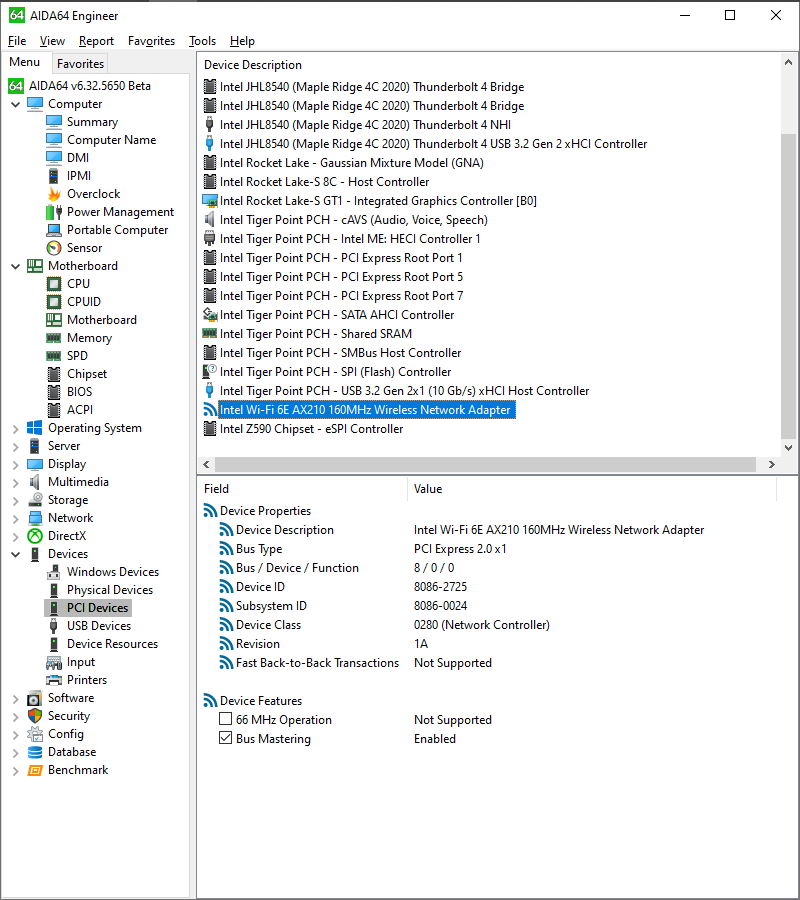Open the Help menu
800x900 pixels.
[242, 41]
